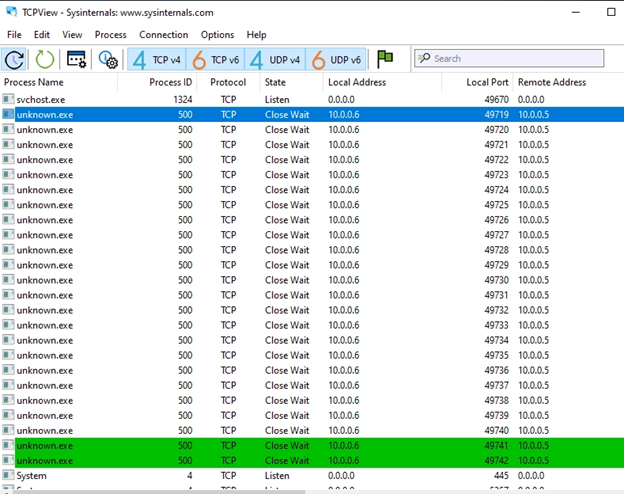Click the resolve addresses gear-clock icon
624x494 pixels.
point(108,59)
